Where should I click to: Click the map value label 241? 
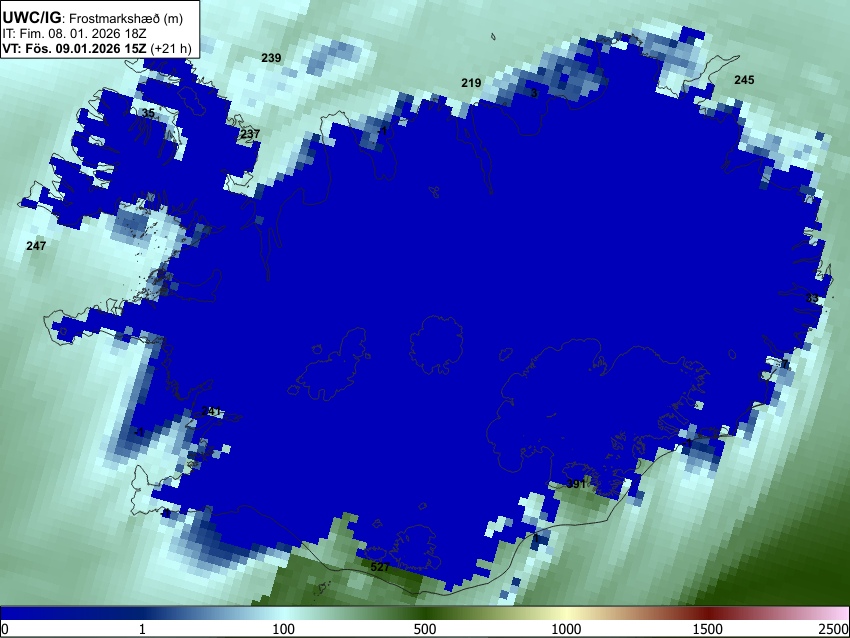(x=211, y=411)
